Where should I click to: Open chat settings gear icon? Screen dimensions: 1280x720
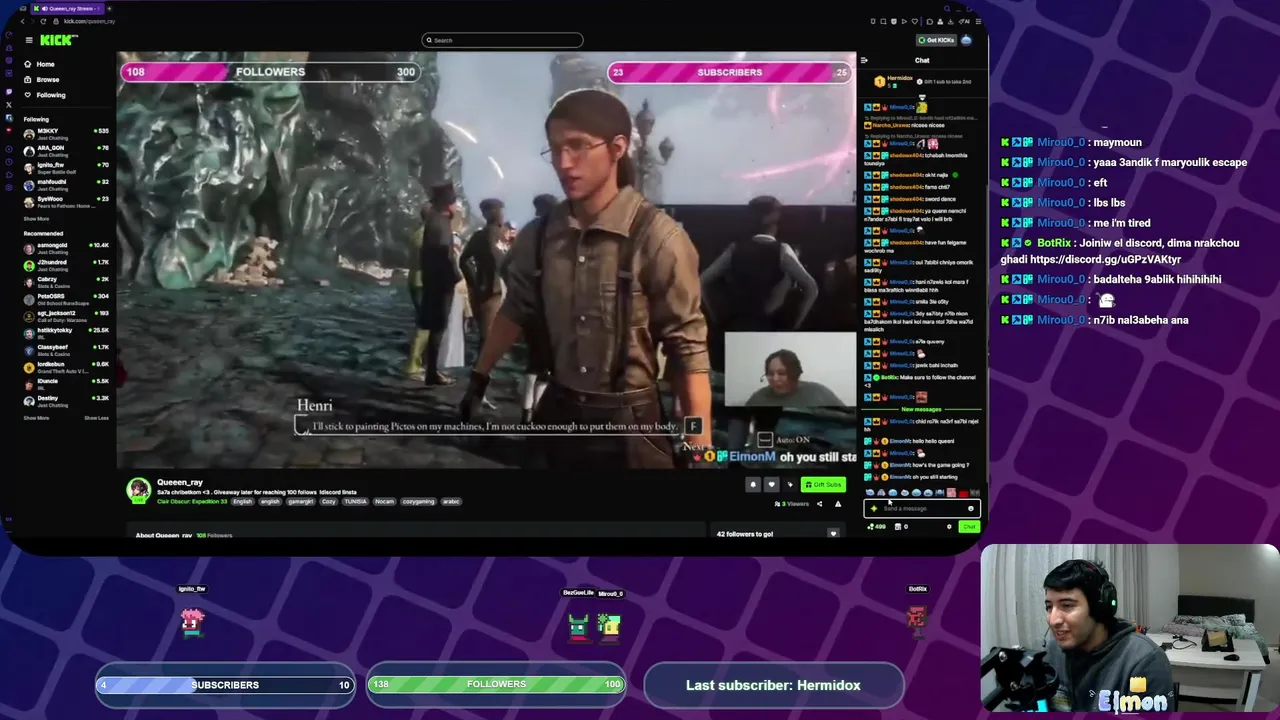pos(949,527)
